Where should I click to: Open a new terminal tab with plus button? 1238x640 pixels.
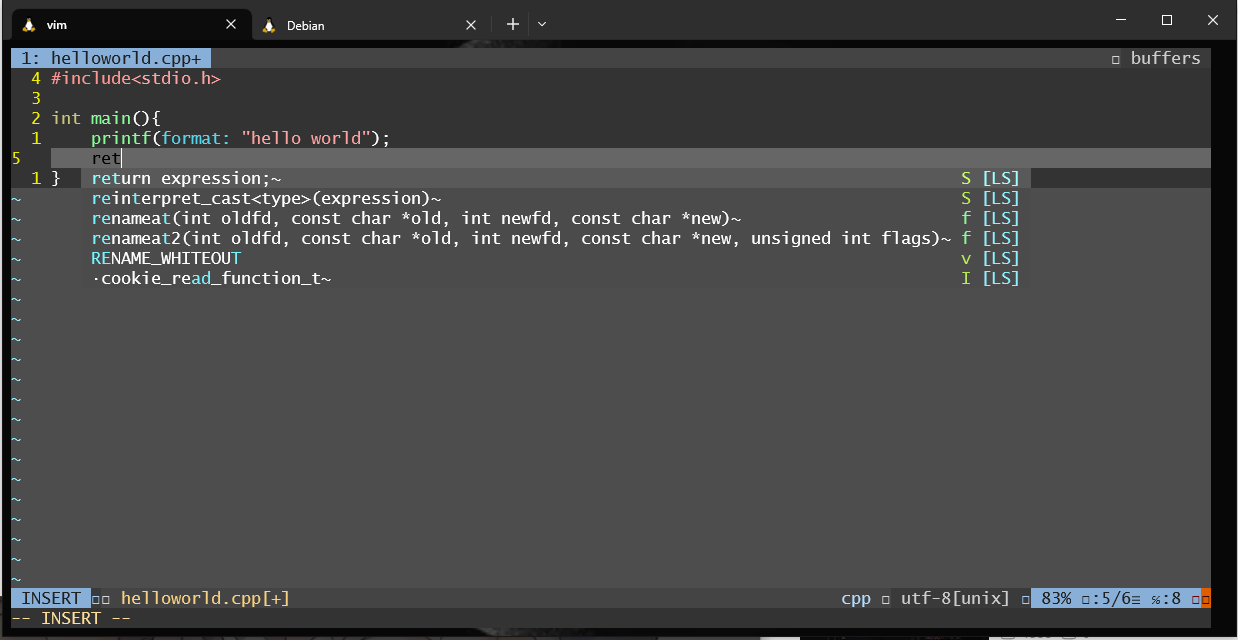pyautogui.click(x=512, y=24)
